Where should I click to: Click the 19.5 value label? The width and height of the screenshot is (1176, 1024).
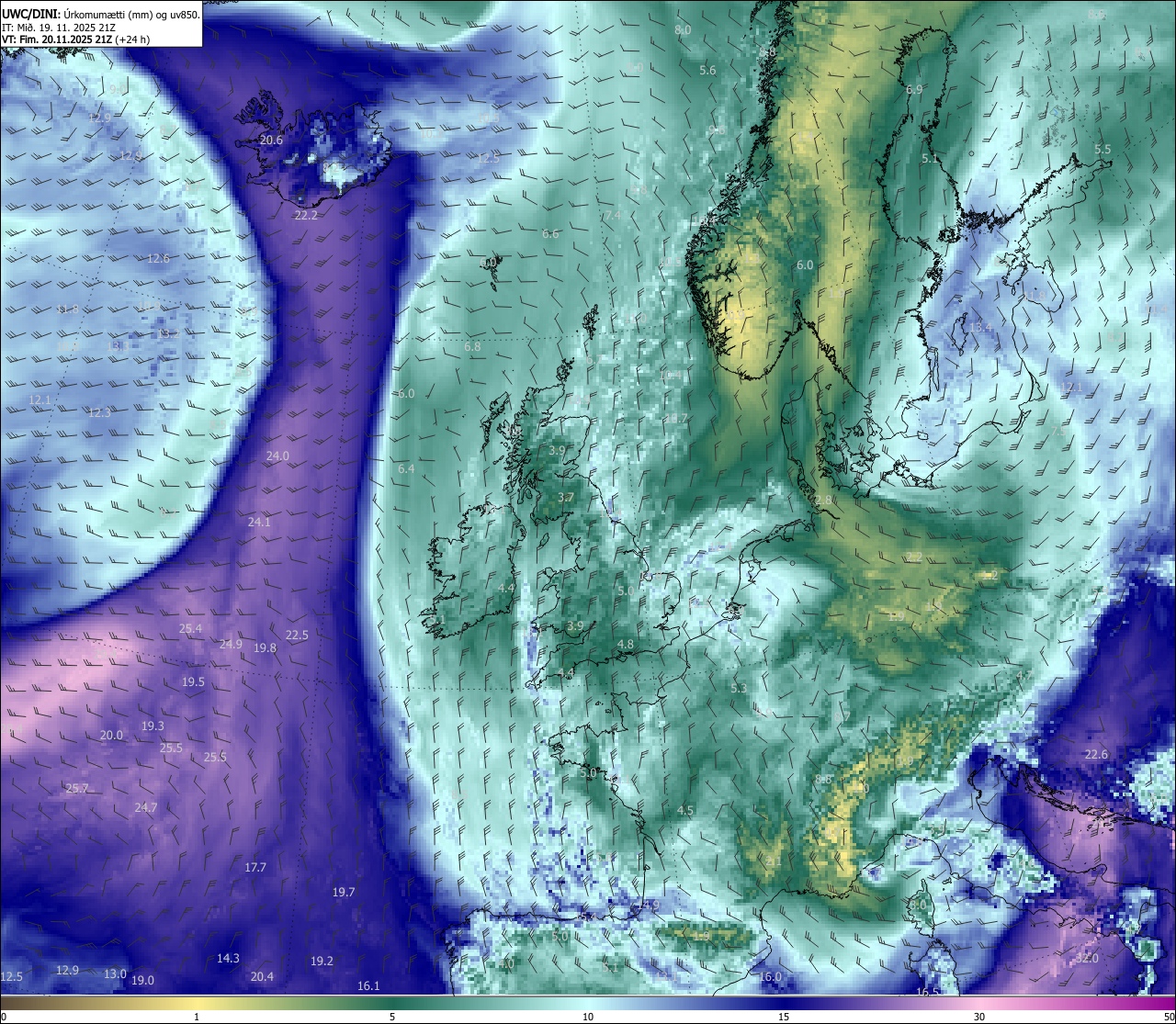pyautogui.click(x=193, y=681)
